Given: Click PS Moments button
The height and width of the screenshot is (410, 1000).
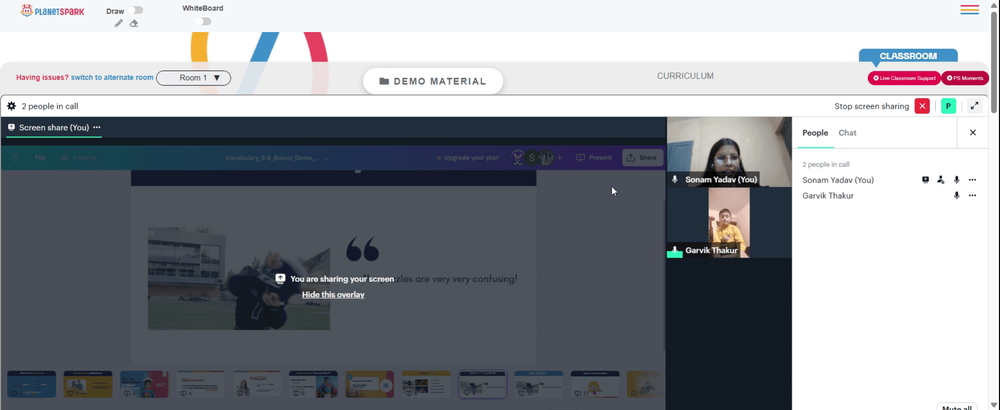Looking at the screenshot, I should tap(965, 78).
